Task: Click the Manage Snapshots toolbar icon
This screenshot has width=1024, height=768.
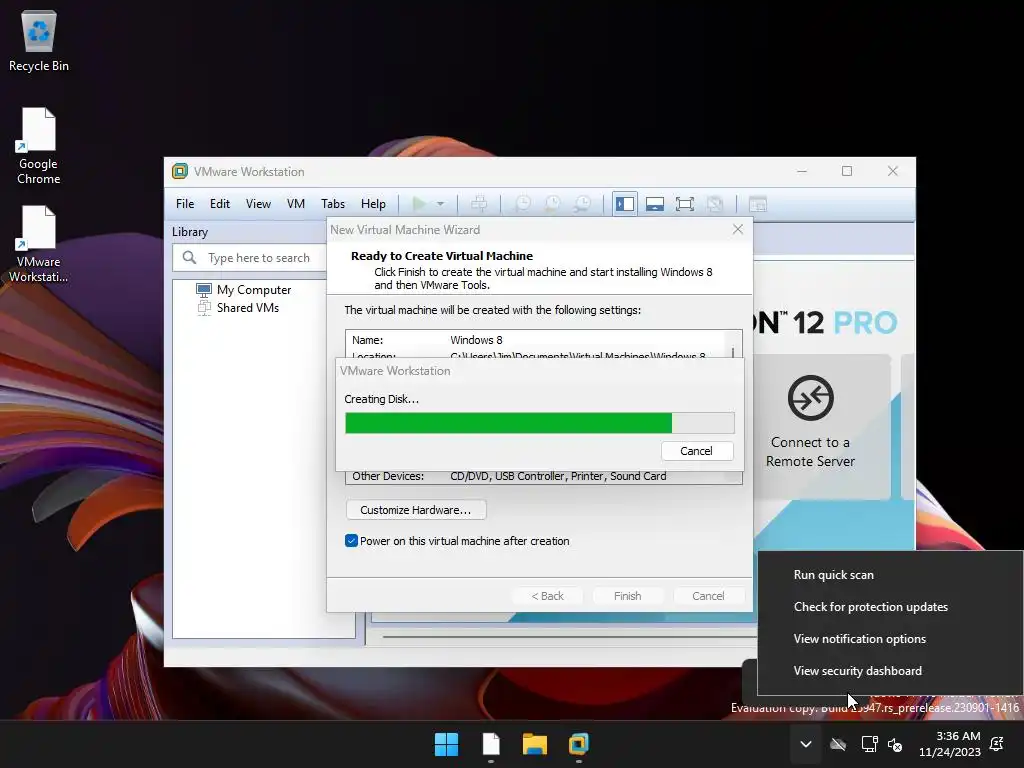Action: [x=582, y=204]
